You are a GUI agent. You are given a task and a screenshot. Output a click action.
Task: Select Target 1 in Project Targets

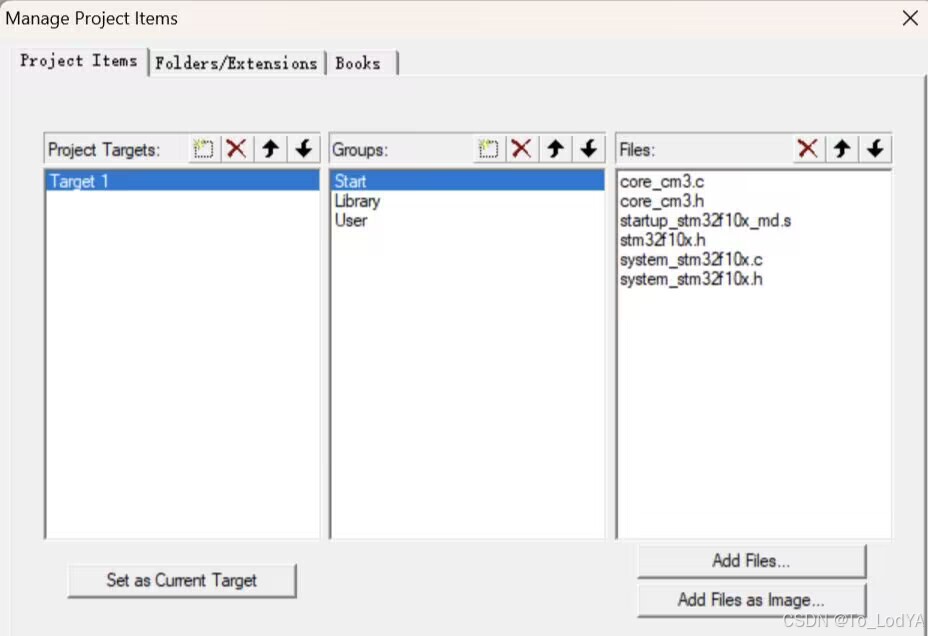click(182, 181)
